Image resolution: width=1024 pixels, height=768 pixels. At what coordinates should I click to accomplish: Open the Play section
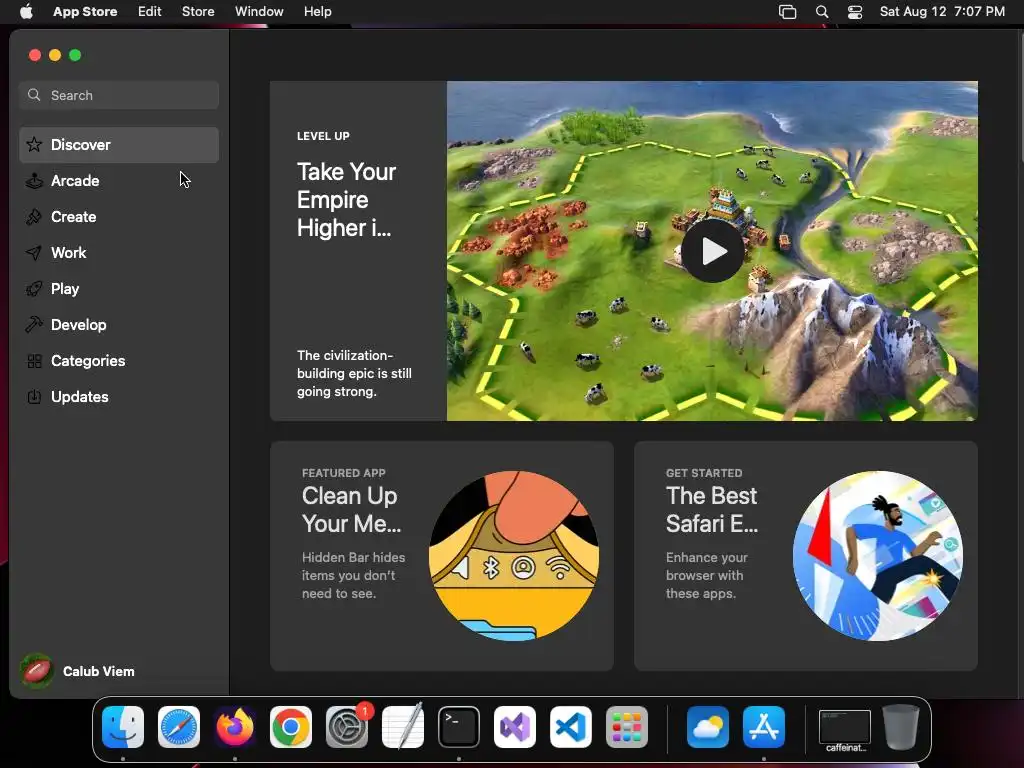(x=119, y=289)
